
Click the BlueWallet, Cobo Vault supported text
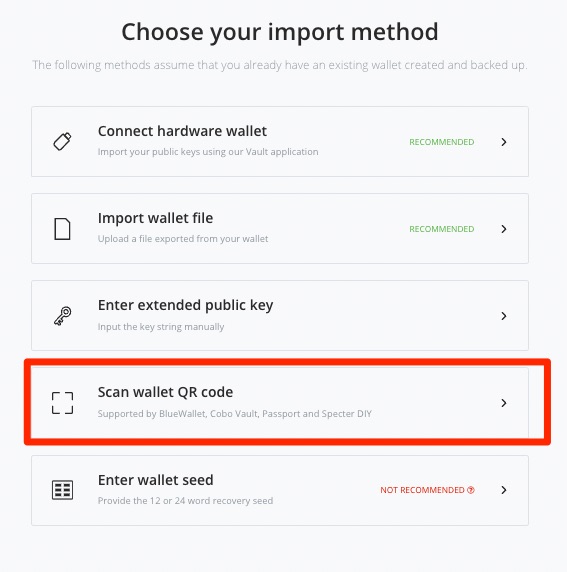(235, 414)
